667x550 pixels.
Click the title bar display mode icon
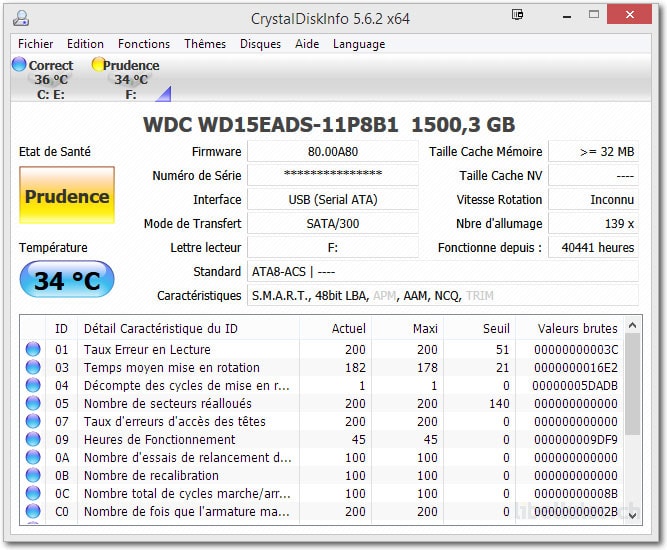517,15
